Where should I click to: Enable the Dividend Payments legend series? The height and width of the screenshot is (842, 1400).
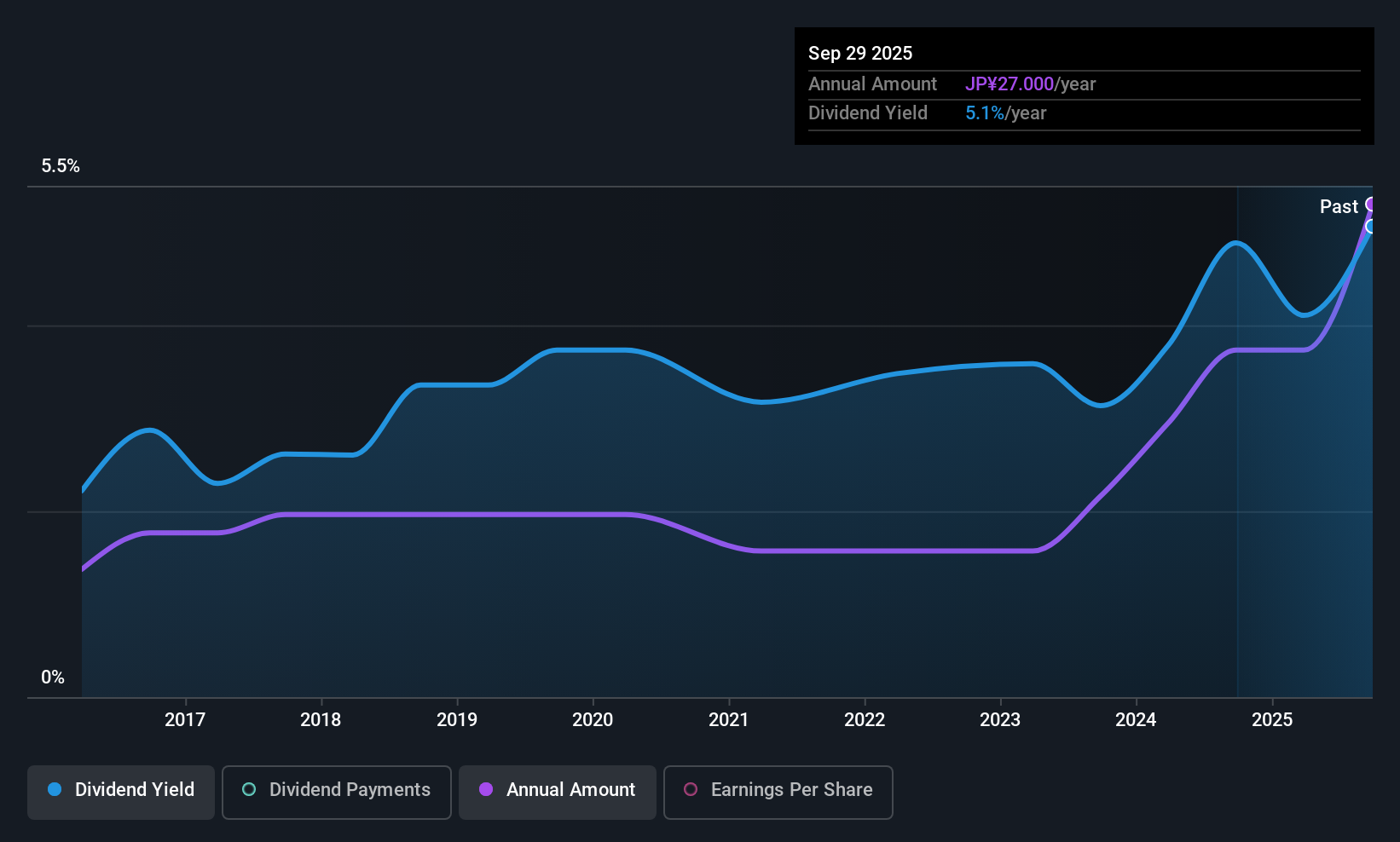(x=337, y=790)
